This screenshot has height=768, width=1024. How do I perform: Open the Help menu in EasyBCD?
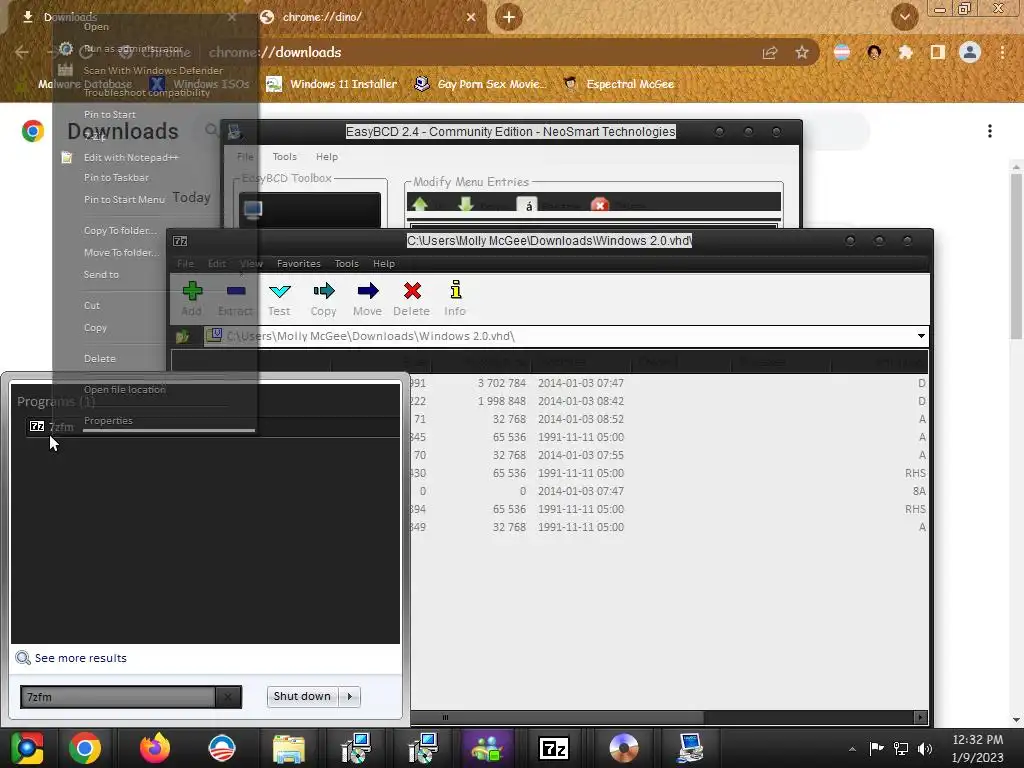[x=327, y=157]
